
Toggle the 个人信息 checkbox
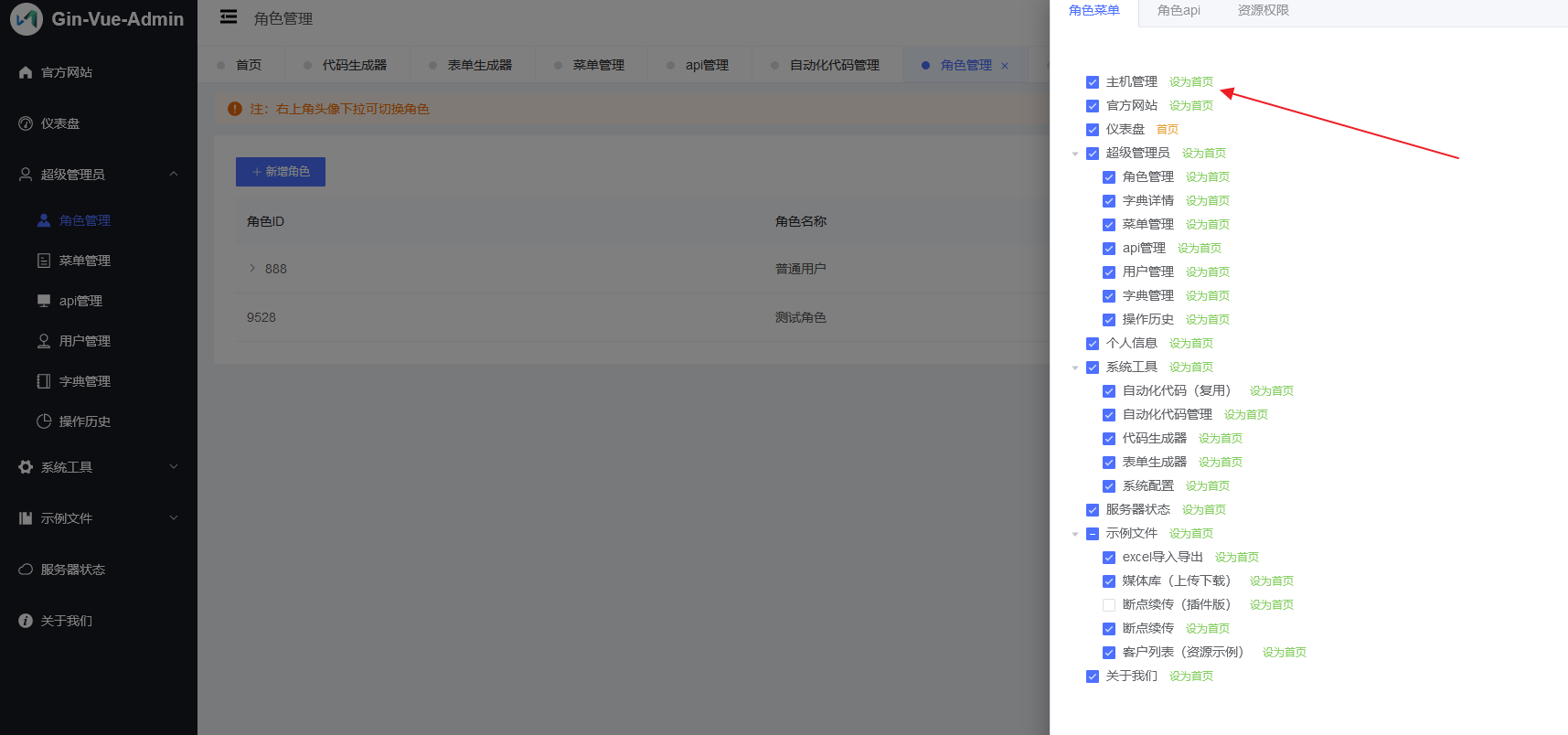click(1093, 344)
